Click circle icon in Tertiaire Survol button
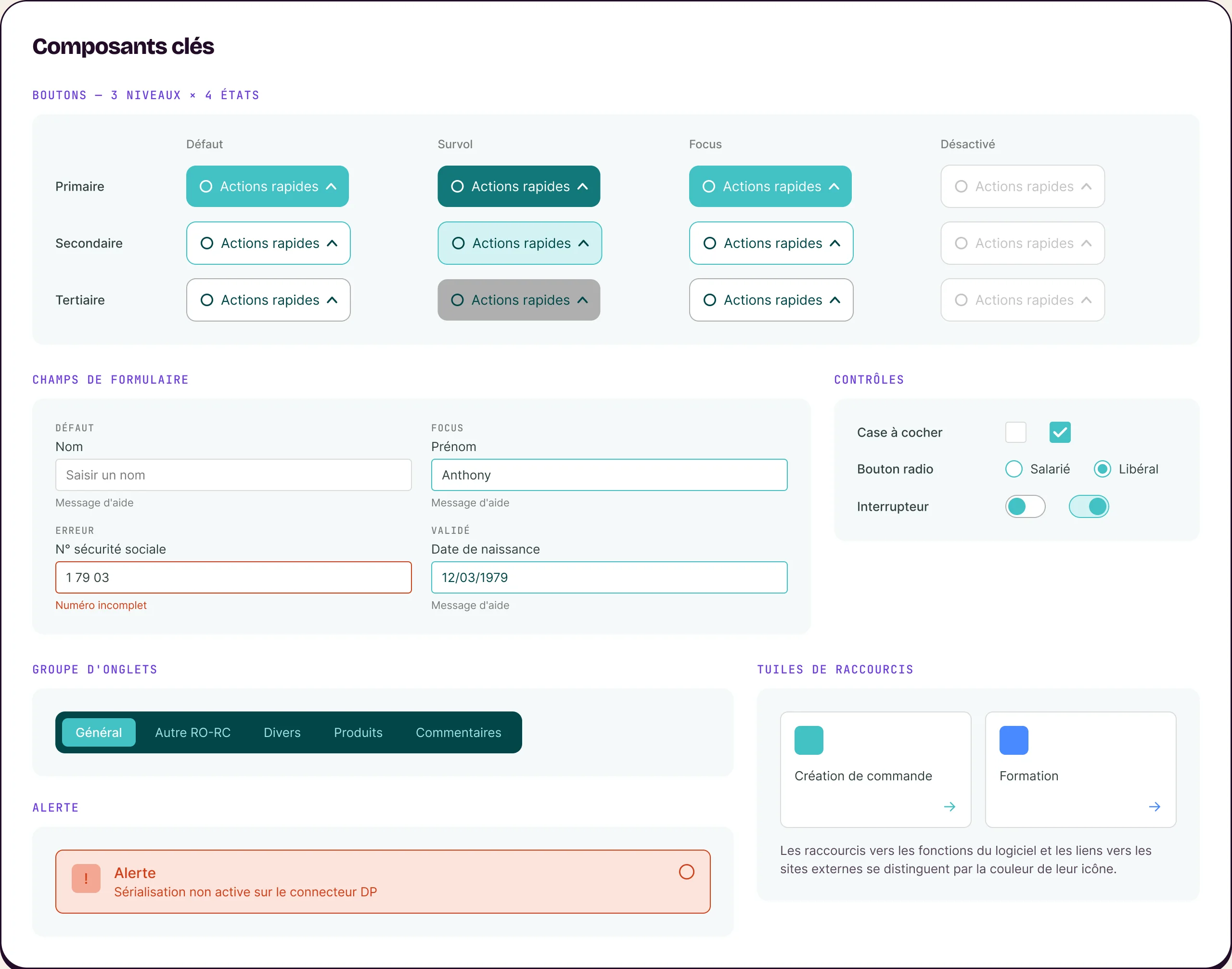This screenshot has width=1232, height=969. tap(457, 300)
